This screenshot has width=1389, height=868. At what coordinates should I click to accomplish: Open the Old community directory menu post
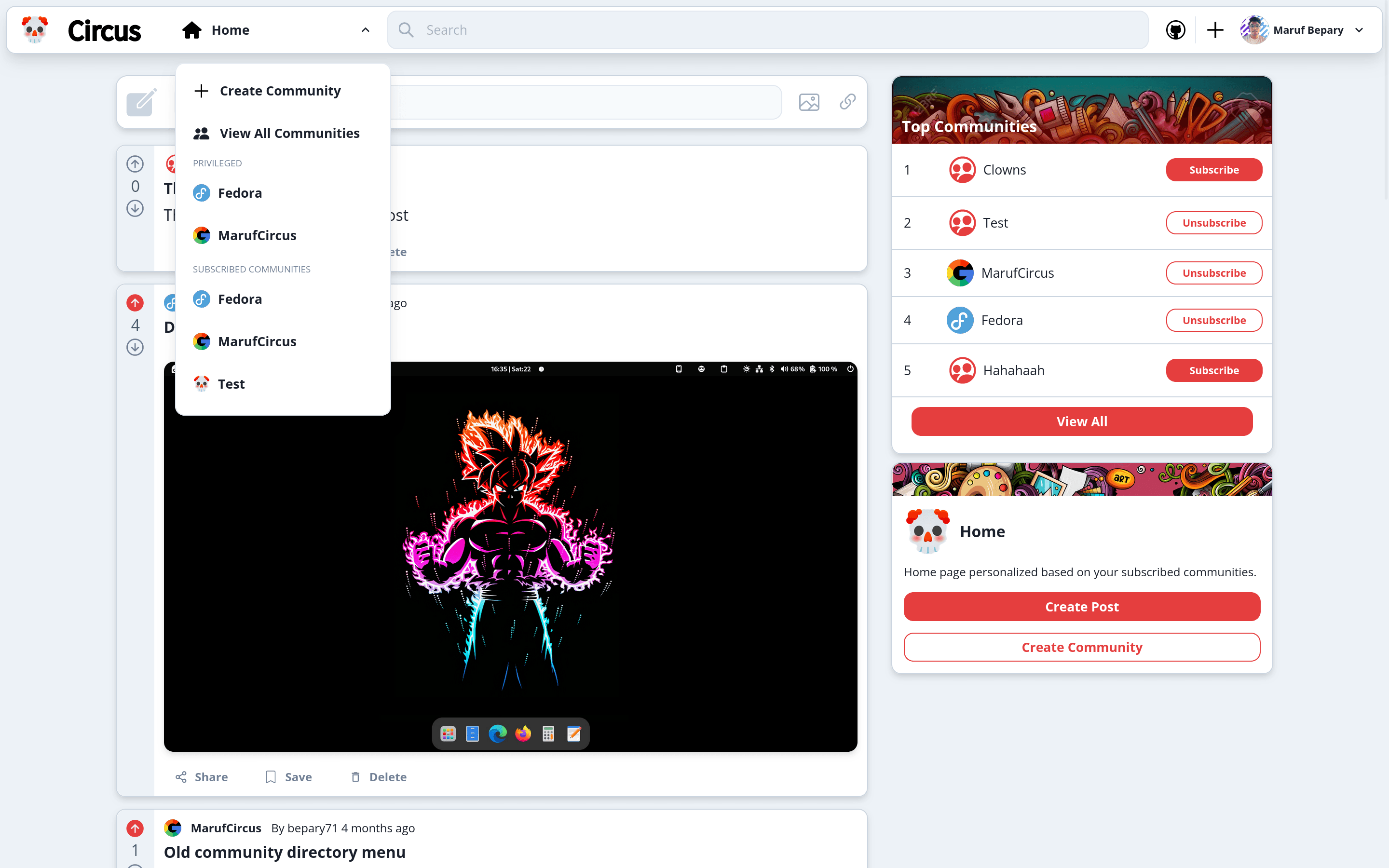[x=285, y=853]
